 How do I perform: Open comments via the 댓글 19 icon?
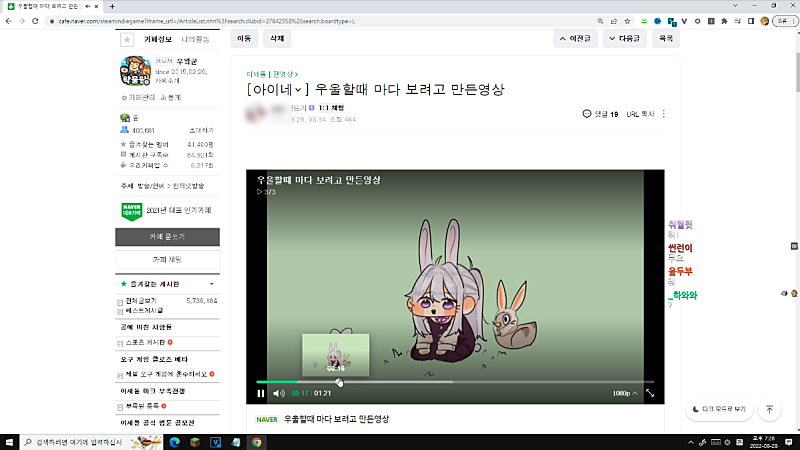click(x=600, y=114)
